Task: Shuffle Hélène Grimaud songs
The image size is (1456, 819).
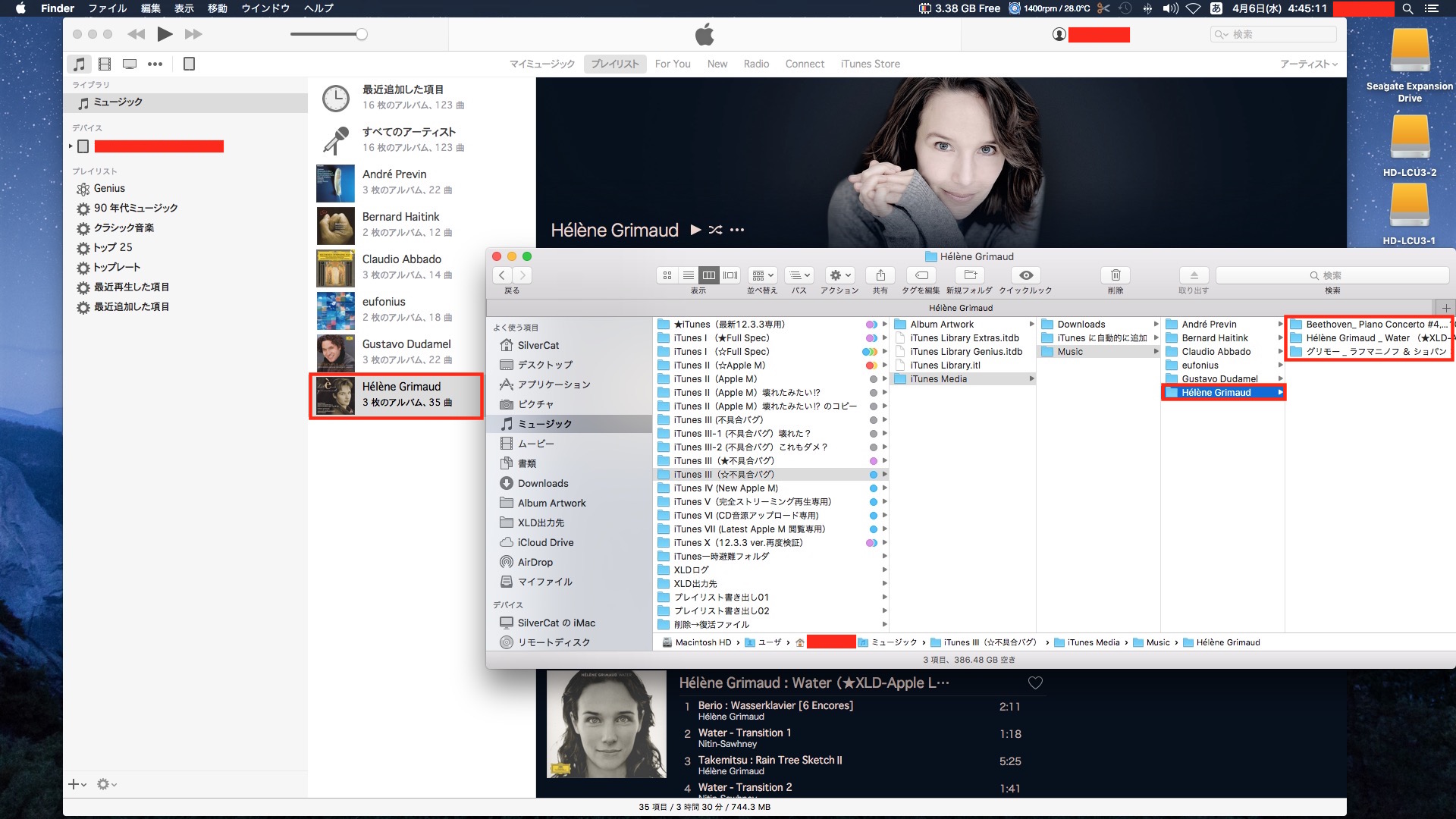Action: (715, 230)
